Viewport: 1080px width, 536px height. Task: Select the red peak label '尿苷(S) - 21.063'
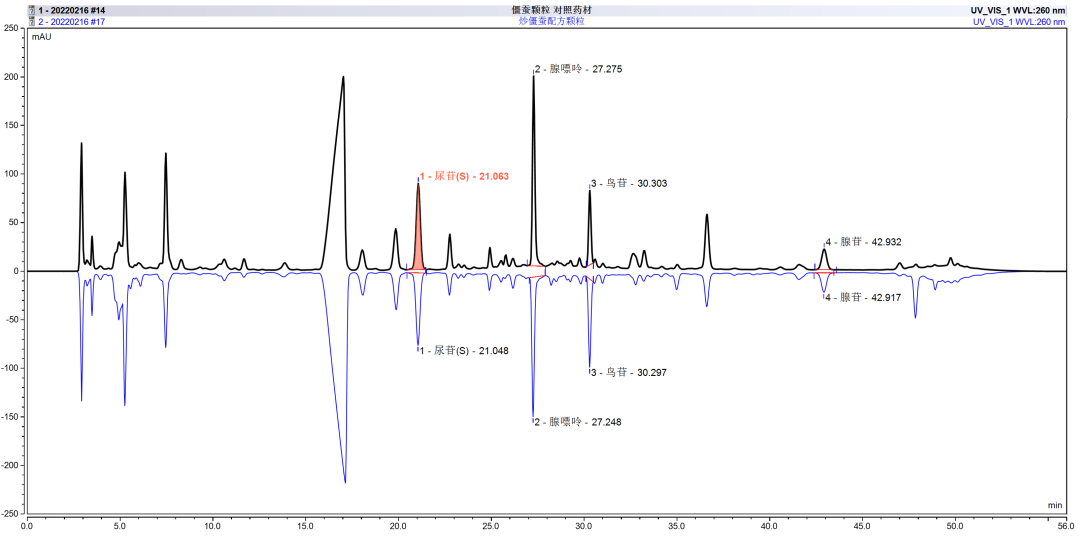click(x=465, y=176)
